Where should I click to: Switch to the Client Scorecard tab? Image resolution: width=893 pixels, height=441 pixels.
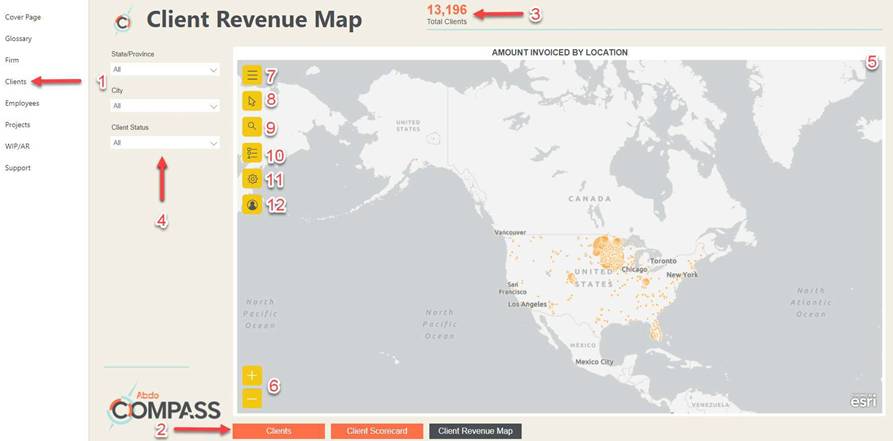tap(377, 431)
